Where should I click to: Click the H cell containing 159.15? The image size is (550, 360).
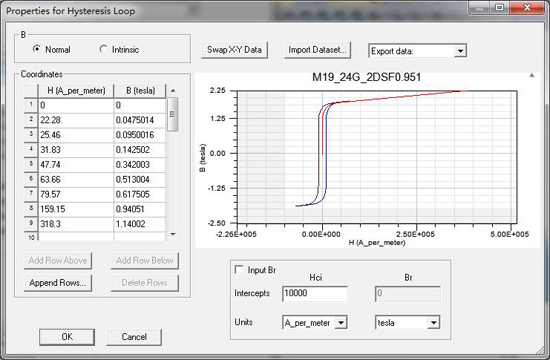(76, 209)
